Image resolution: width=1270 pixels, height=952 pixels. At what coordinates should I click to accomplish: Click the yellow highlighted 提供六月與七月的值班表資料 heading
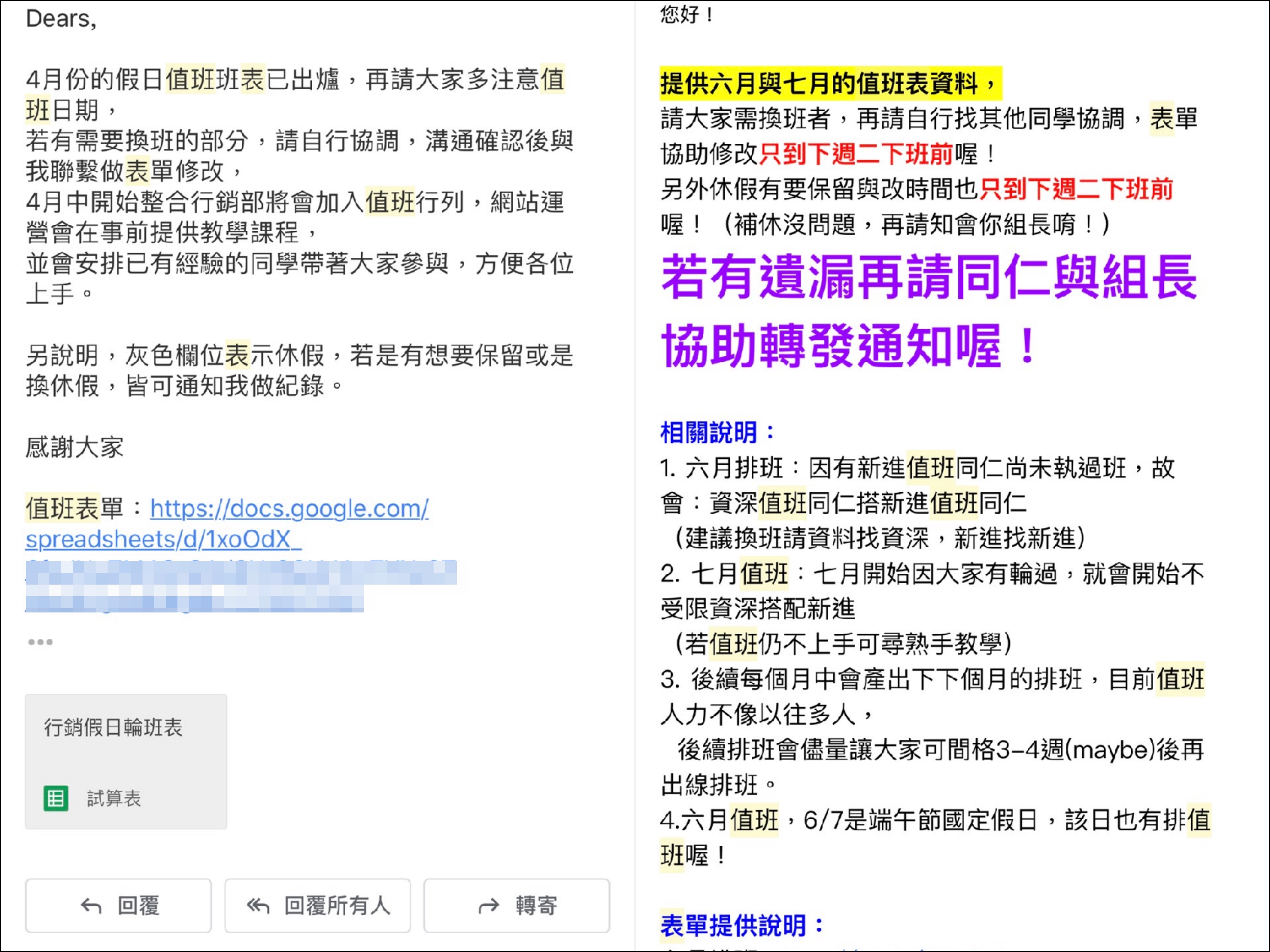831,83
